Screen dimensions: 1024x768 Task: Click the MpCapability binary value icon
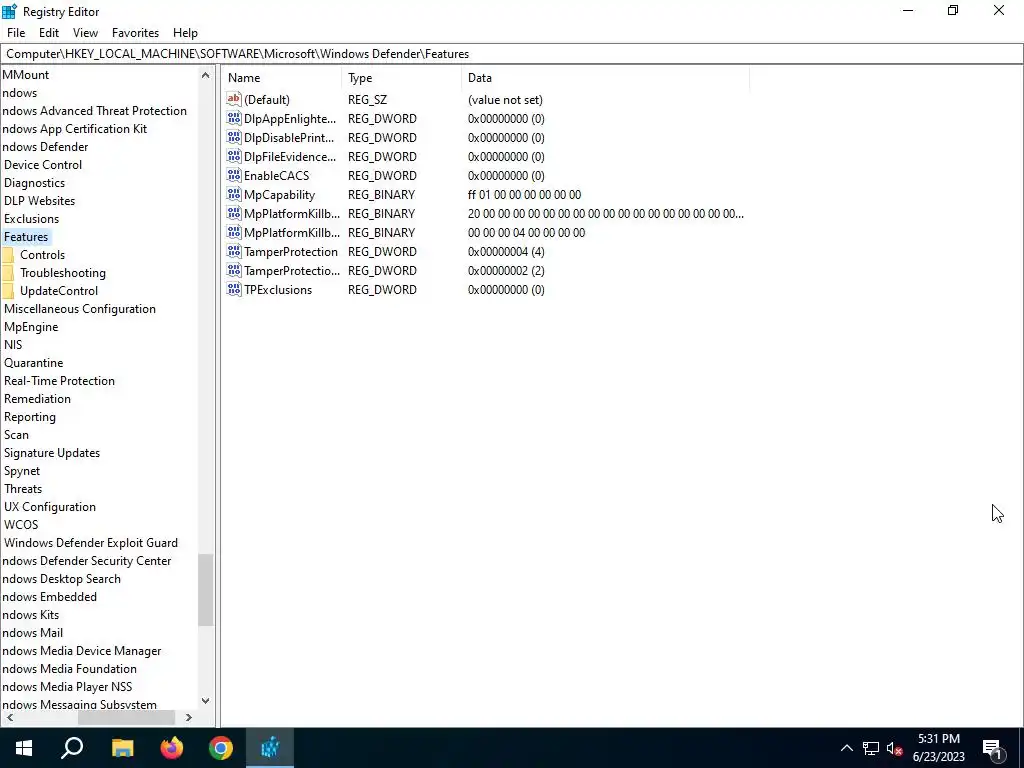click(x=234, y=194)
